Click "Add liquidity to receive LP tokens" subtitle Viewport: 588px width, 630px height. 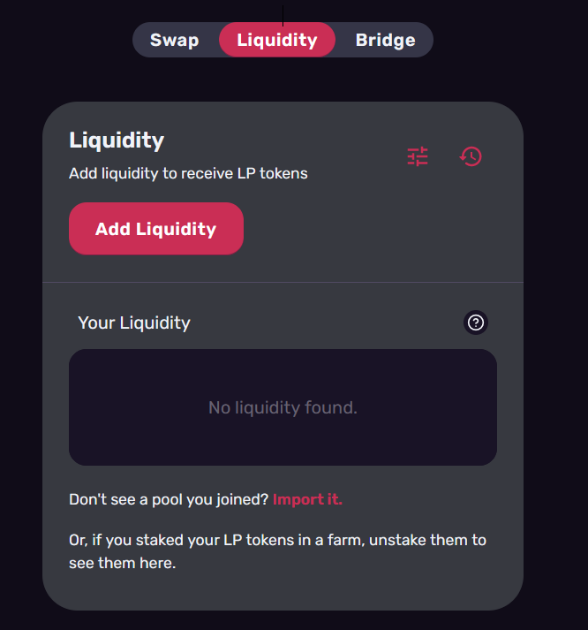tap(188, 174)
